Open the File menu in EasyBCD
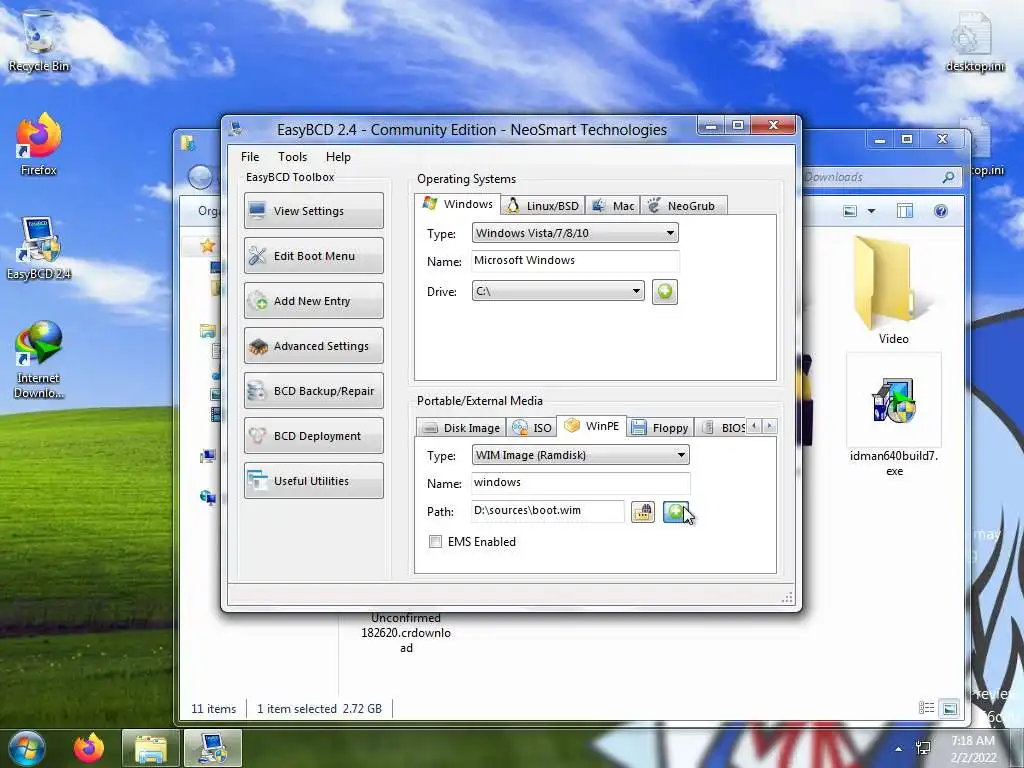 pos(249,157)
